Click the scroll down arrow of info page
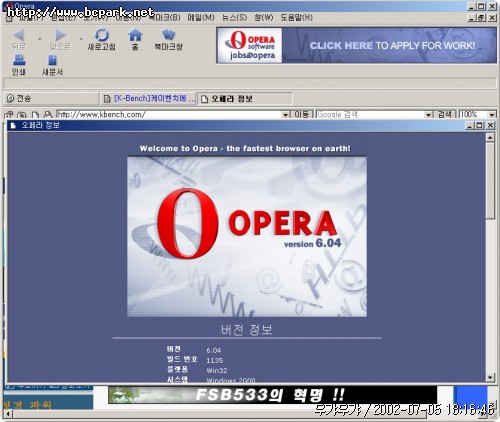The height and width of the screenshot is (422, 500). (490, 377)
